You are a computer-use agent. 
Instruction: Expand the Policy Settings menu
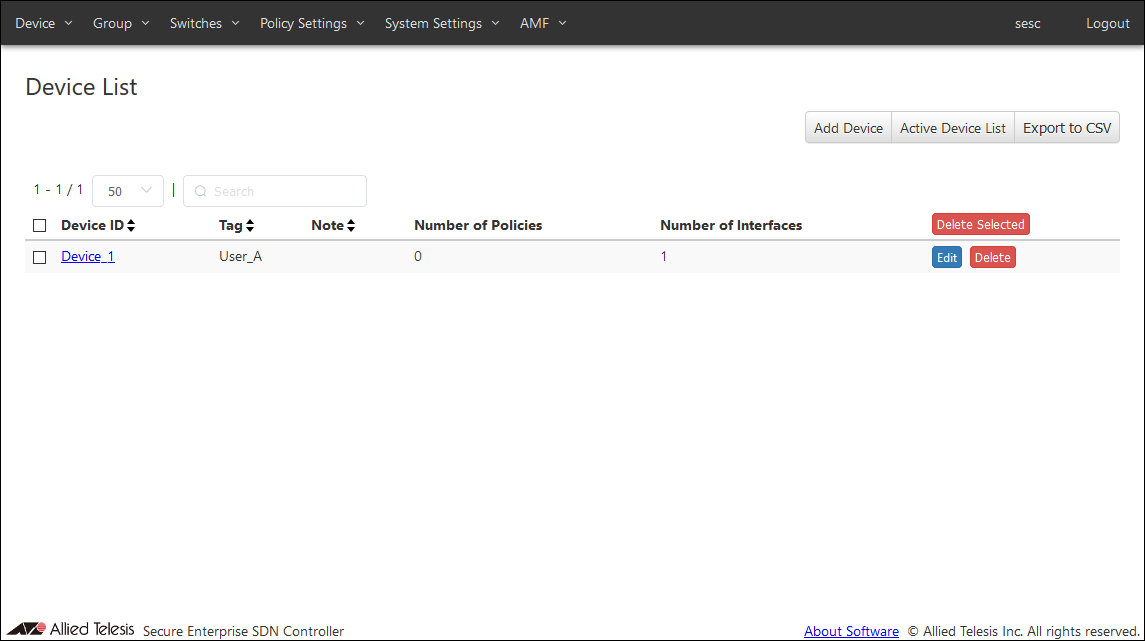coord(312,23)
